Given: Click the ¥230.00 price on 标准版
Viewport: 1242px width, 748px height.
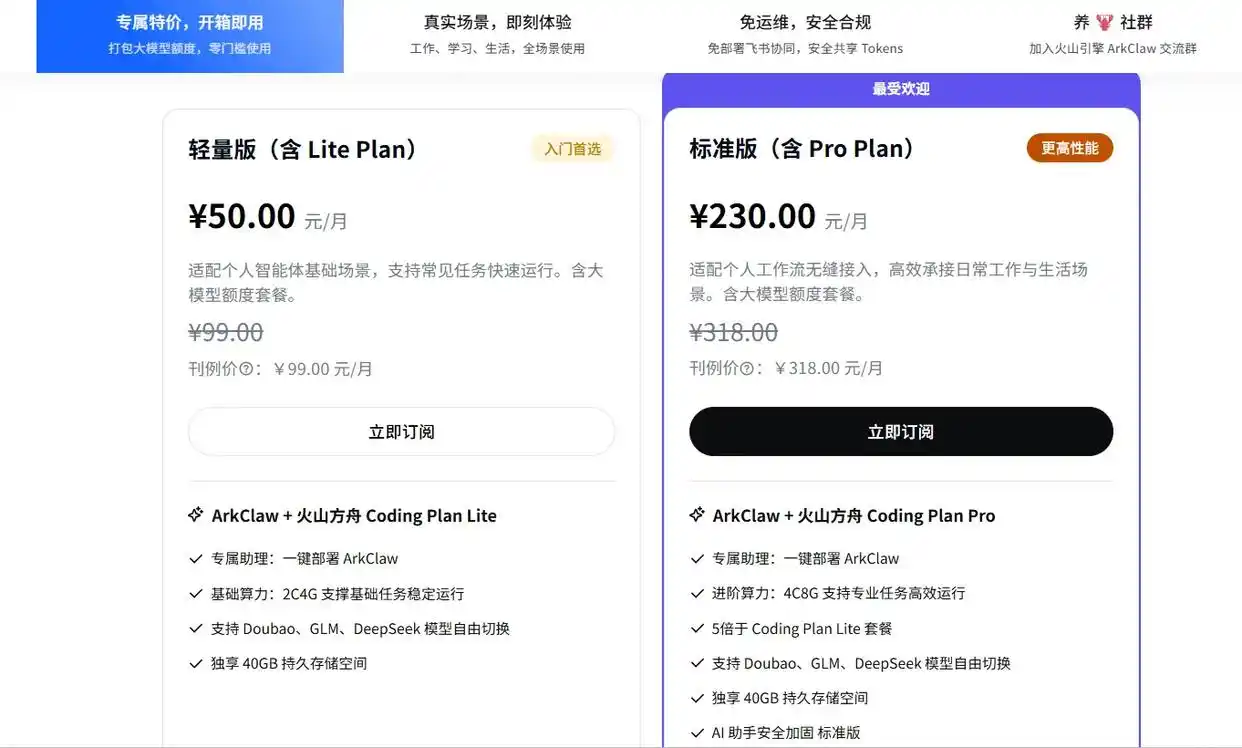Looking at the screenshot, I should coord(752,216).
